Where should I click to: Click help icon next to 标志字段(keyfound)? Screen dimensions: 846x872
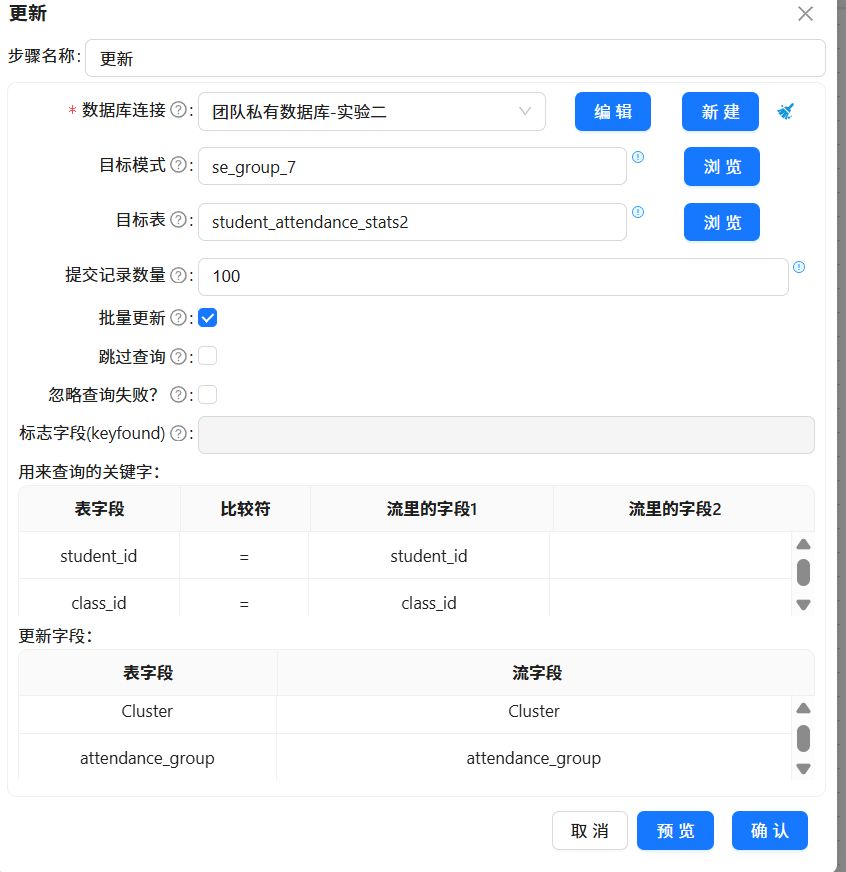coord(178,433)
